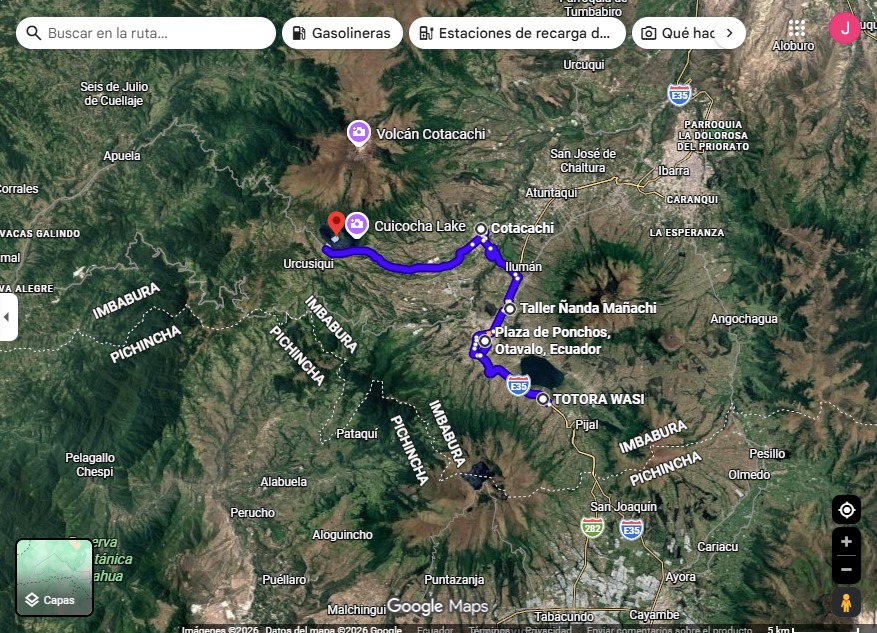877x633 pixels.
Task: Select Volcán Cotacachi photo marker
Action: tap(358, 133)
